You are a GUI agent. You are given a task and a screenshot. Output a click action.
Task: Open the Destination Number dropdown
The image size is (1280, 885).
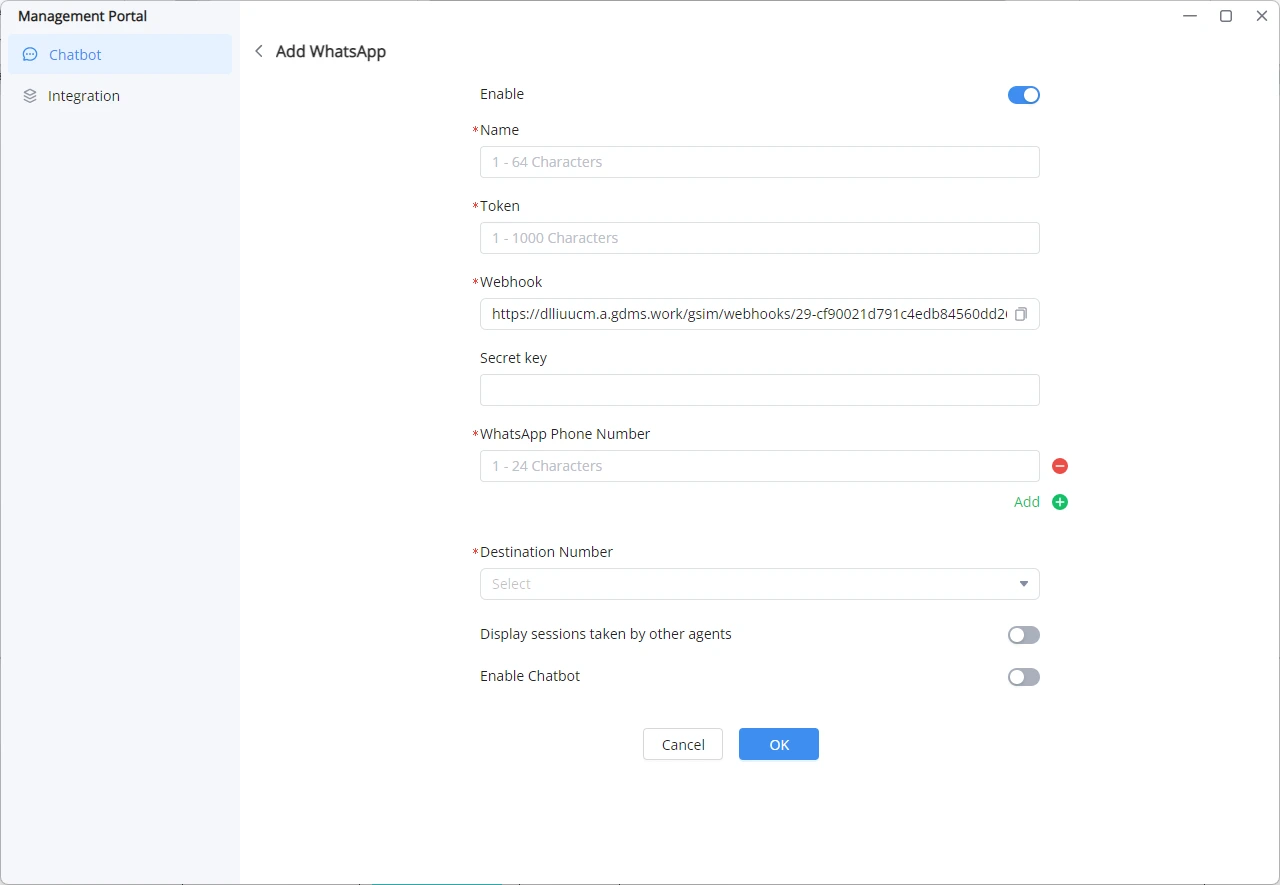coord(760,584)
